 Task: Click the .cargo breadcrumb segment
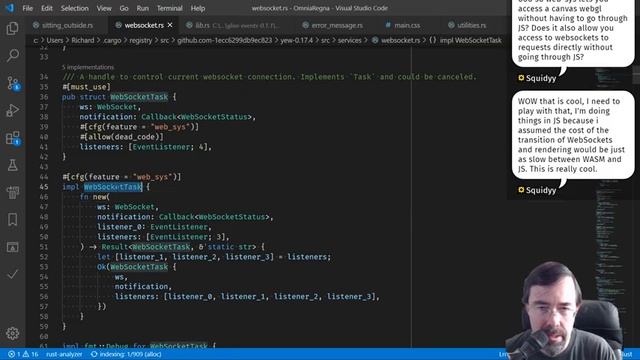(111, 40)
